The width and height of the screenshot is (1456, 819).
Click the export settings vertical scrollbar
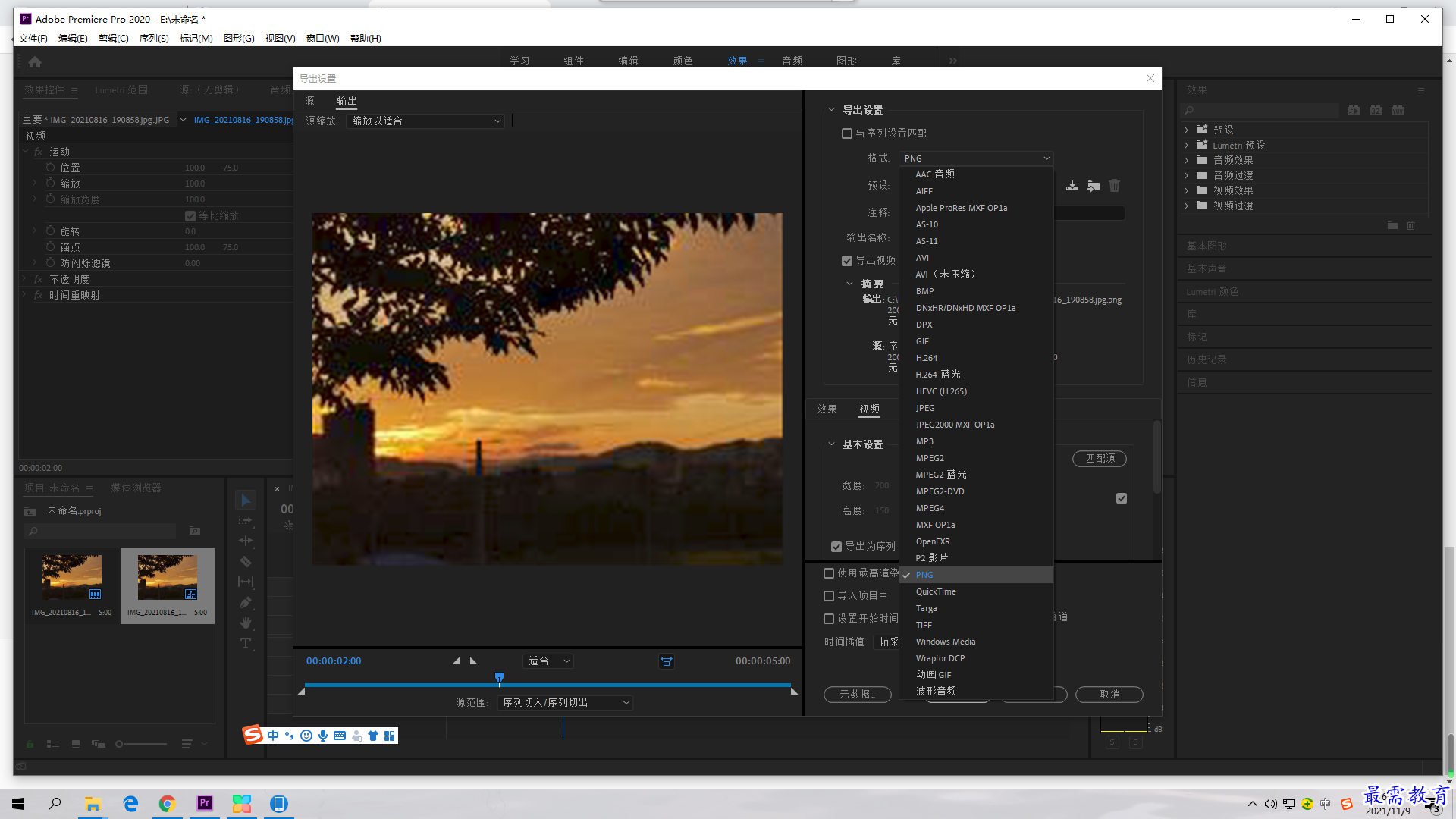[x=1156, y=457]
